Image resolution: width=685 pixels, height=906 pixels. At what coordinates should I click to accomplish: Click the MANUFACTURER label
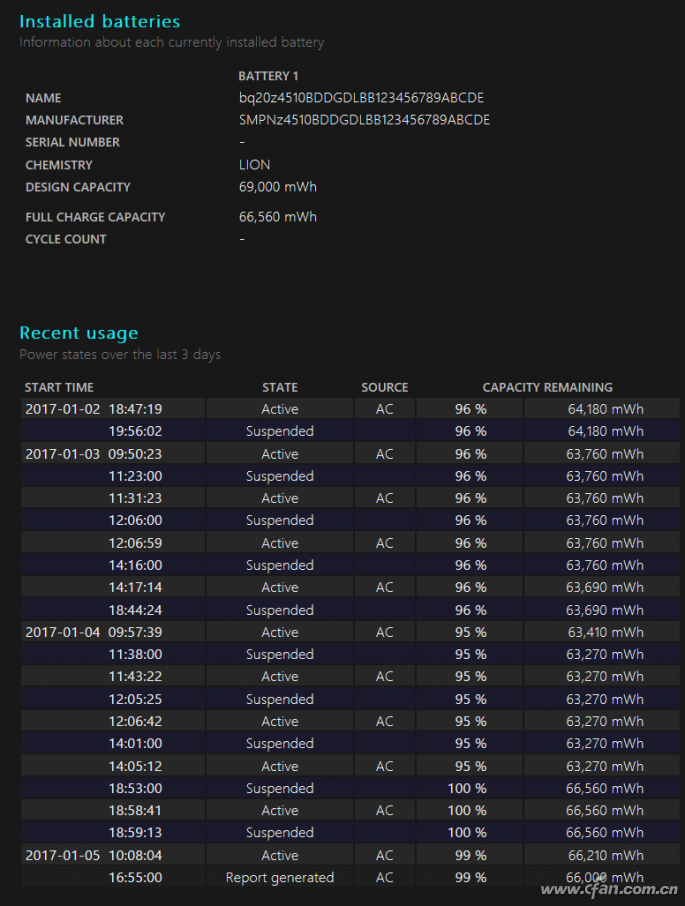click(74, 120)
